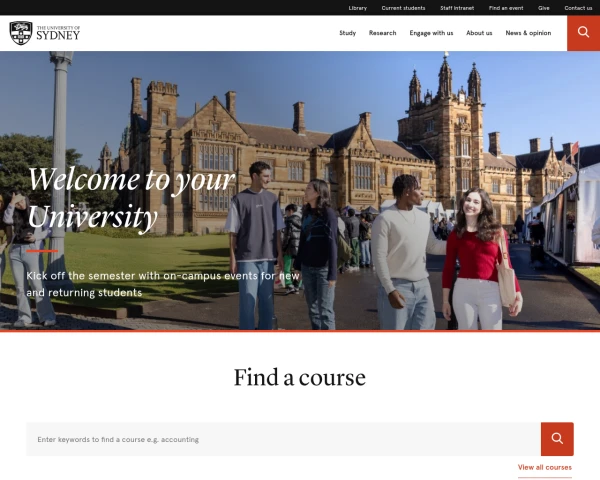
Task: Click the Find an event link
Action: pyautogui.click(x=506, y=8)
